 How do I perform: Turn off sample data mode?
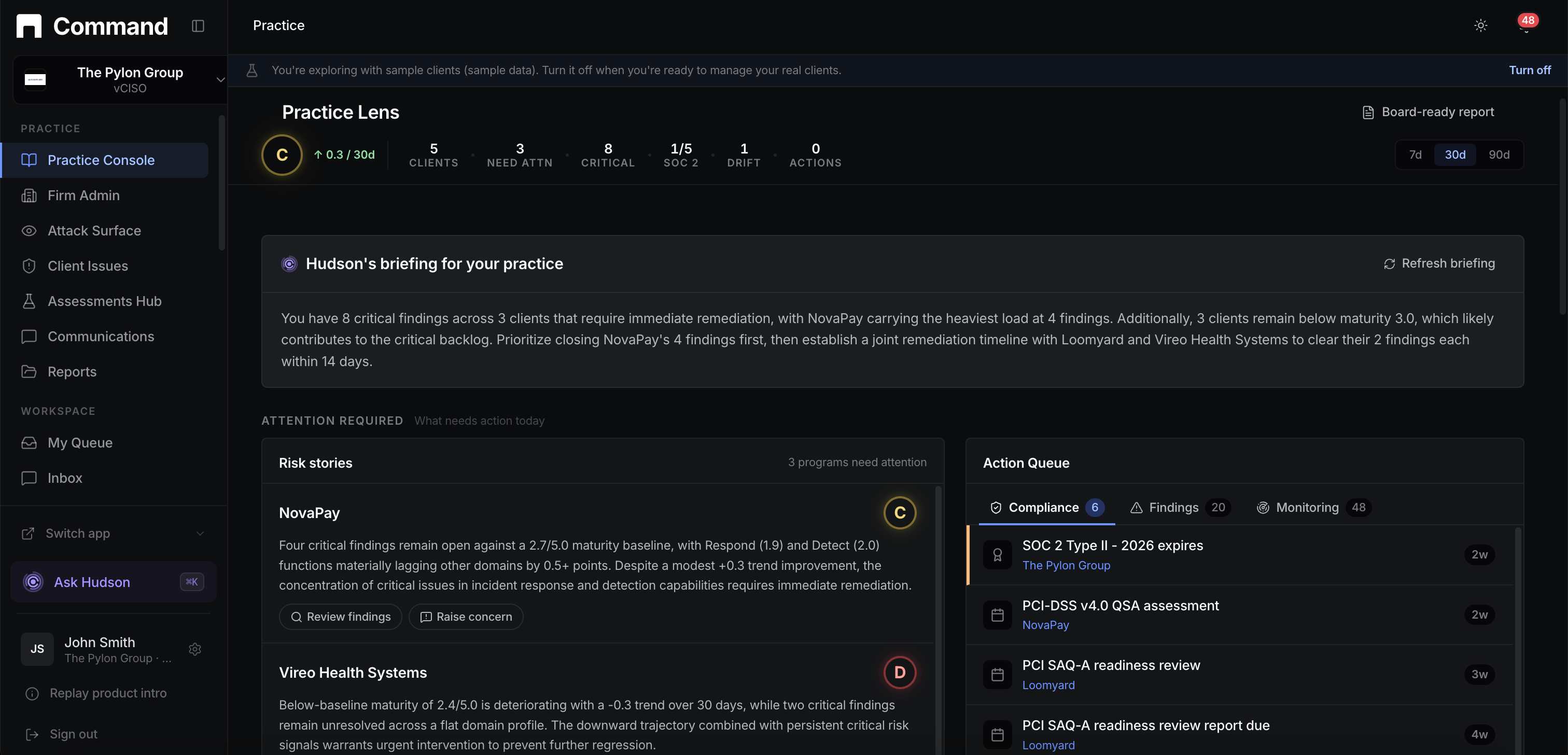pyautogui.click(x=1530, y=70)
